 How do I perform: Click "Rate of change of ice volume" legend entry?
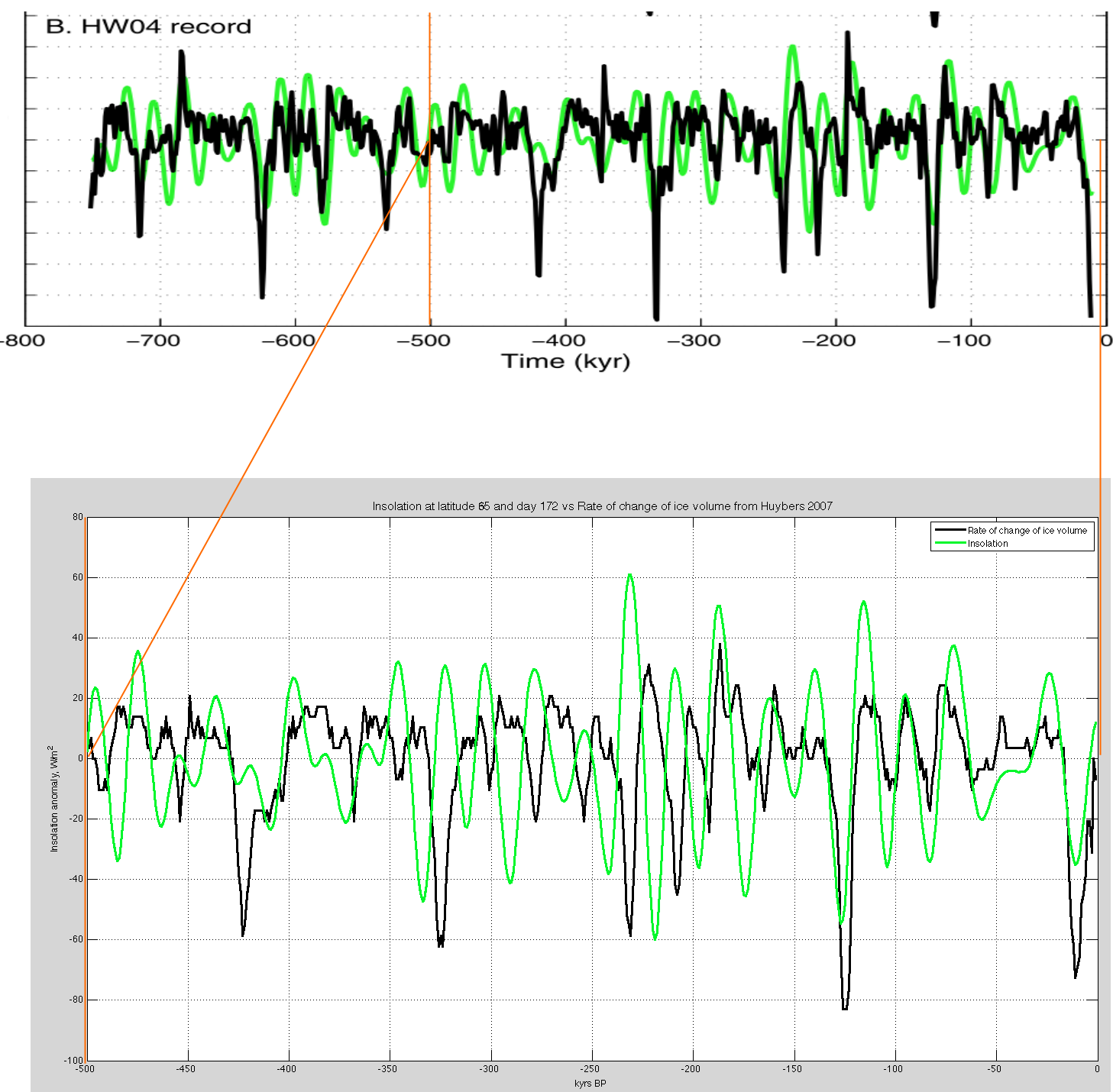click(x=1027, y=530)
